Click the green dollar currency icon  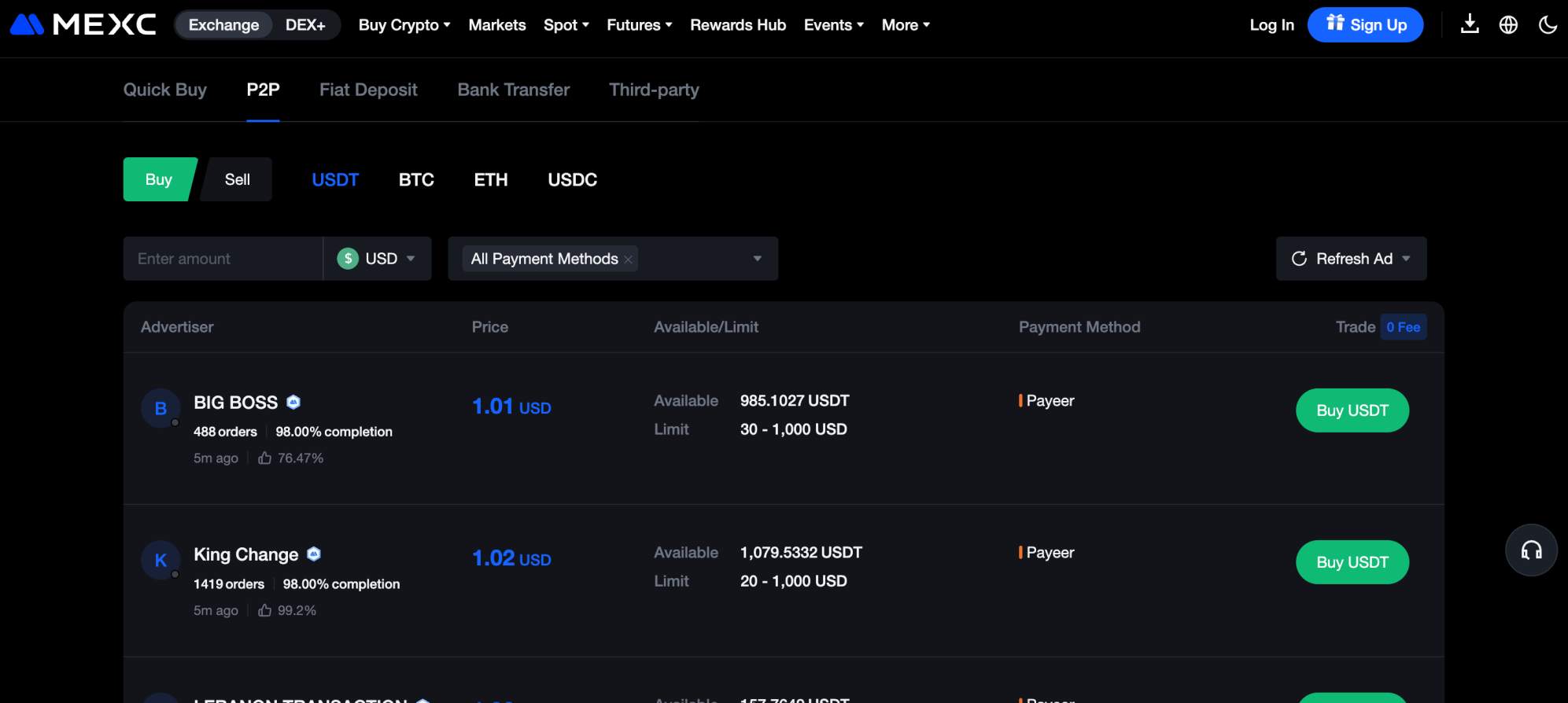pos(348,259)
